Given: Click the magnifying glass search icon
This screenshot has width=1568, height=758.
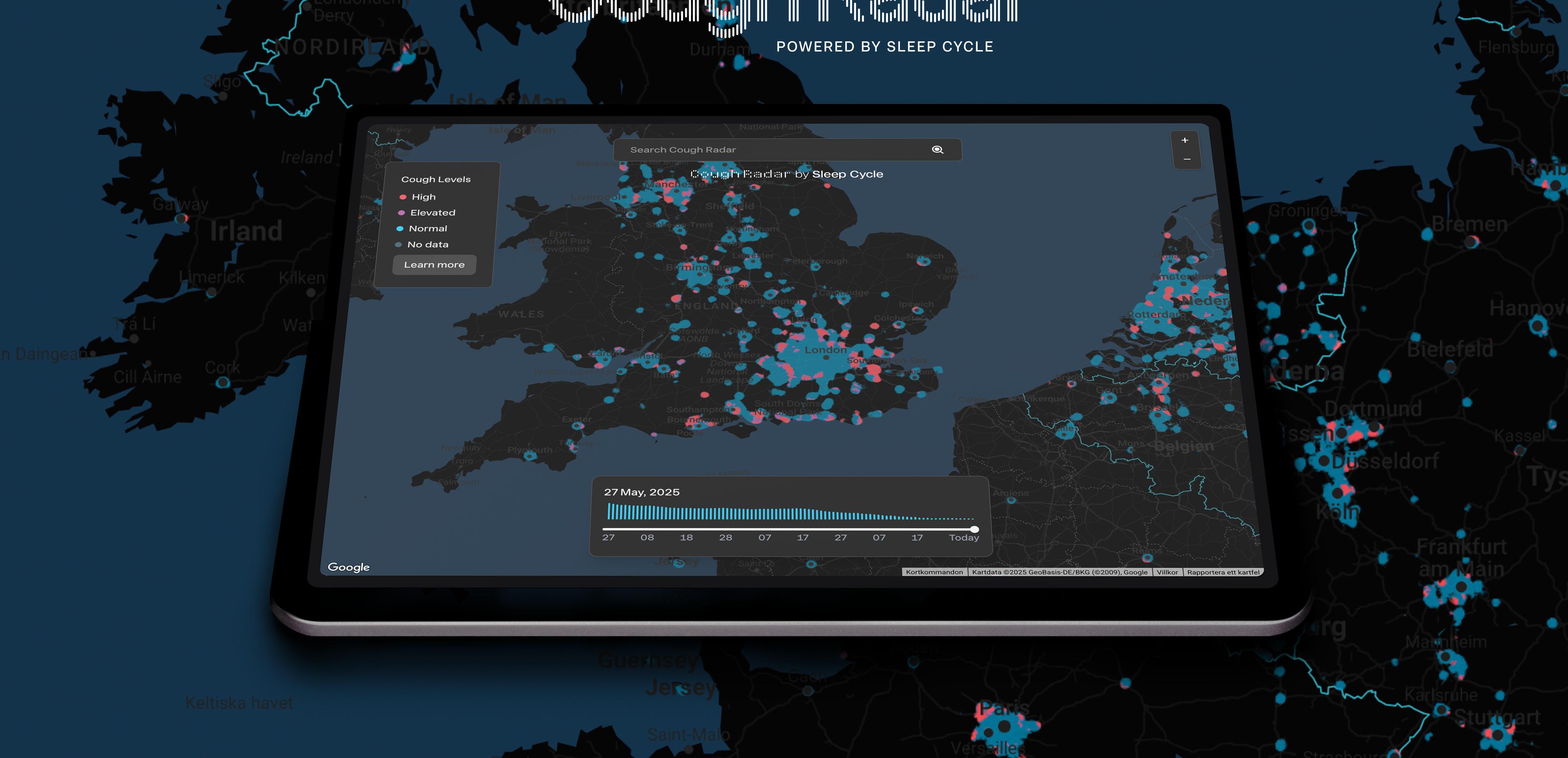Looking at the screenshot, I should (x=938, y=150).
